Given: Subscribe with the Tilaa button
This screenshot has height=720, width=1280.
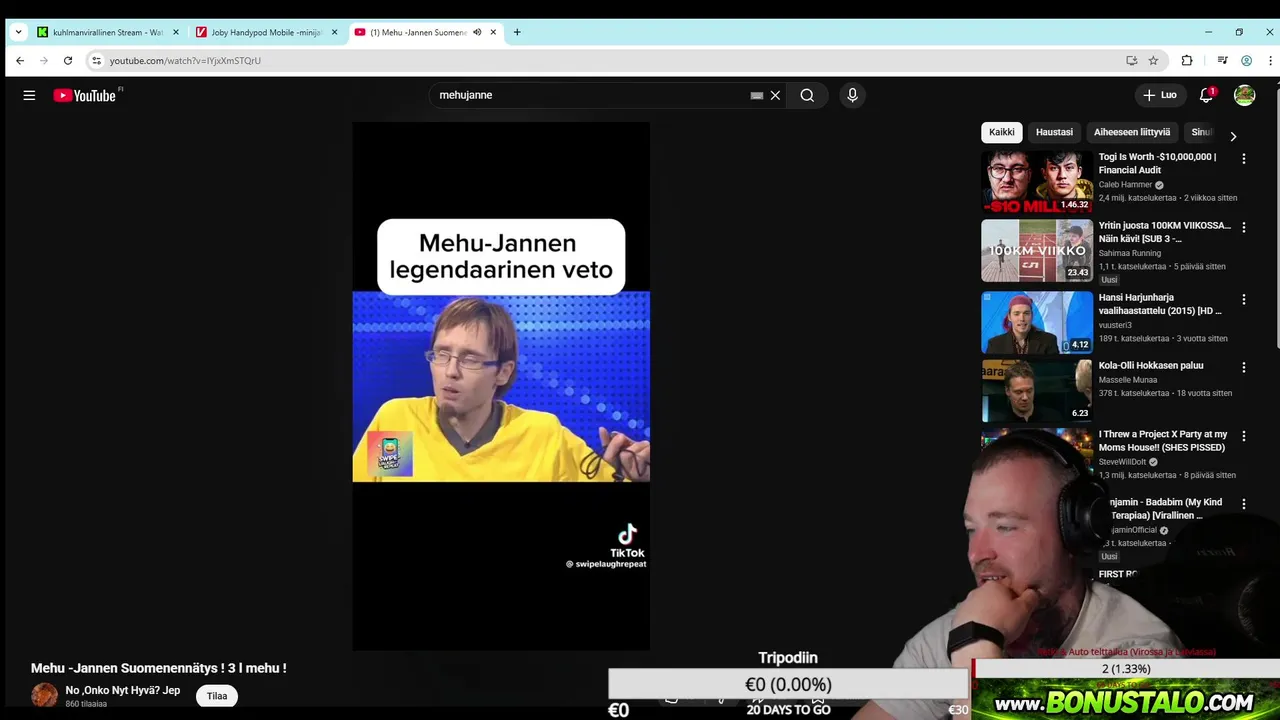Looking at the screenshot, I should pyautogui.click(x=217, y=696).
